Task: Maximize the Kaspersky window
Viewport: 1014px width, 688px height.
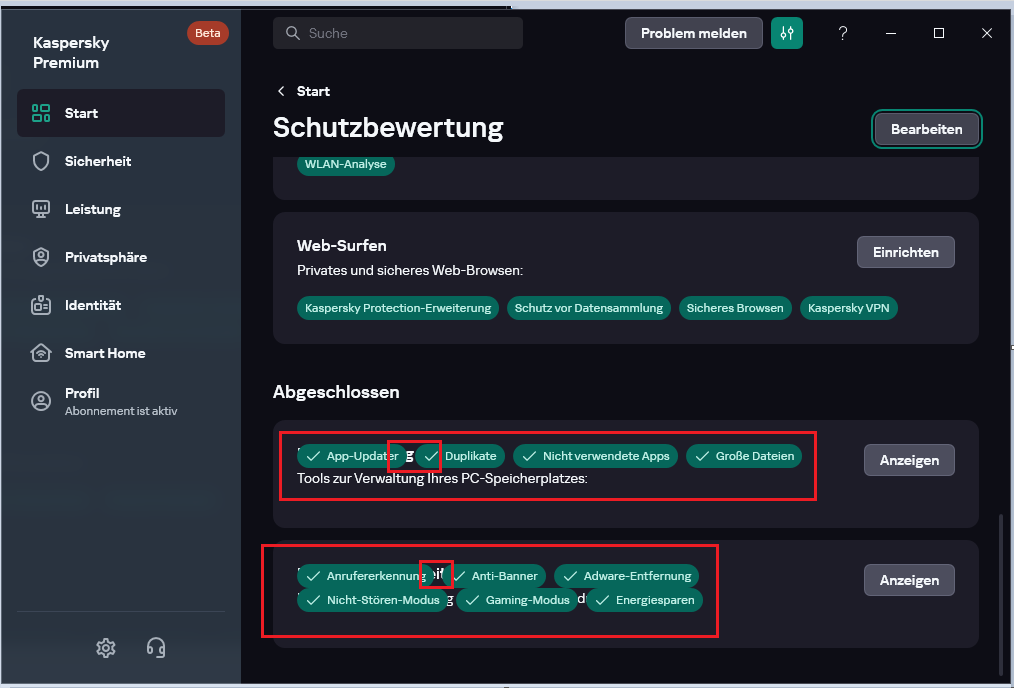Action: pos(938,33)
